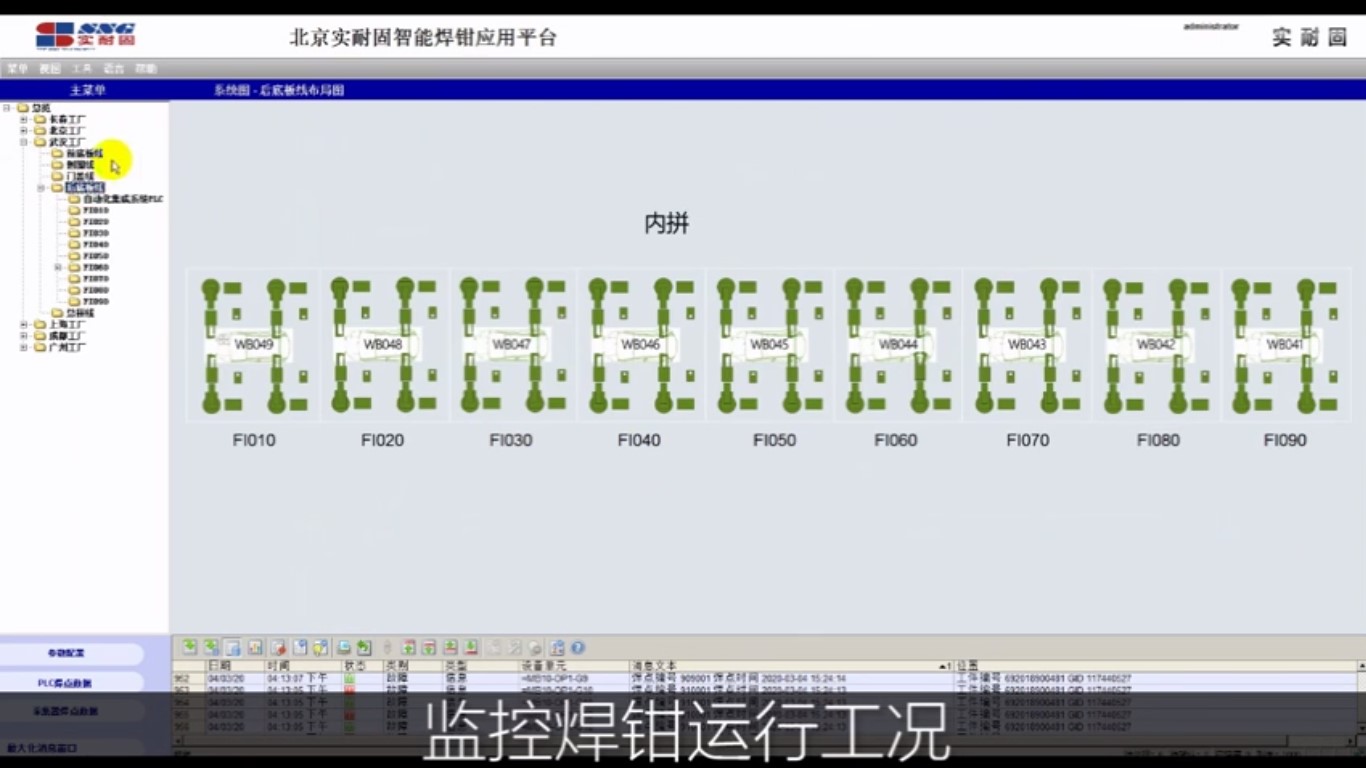The width and height of the screenshot is (1366, 768).
Task: Click the WB041 welding station diagram
Action: 1284,345
